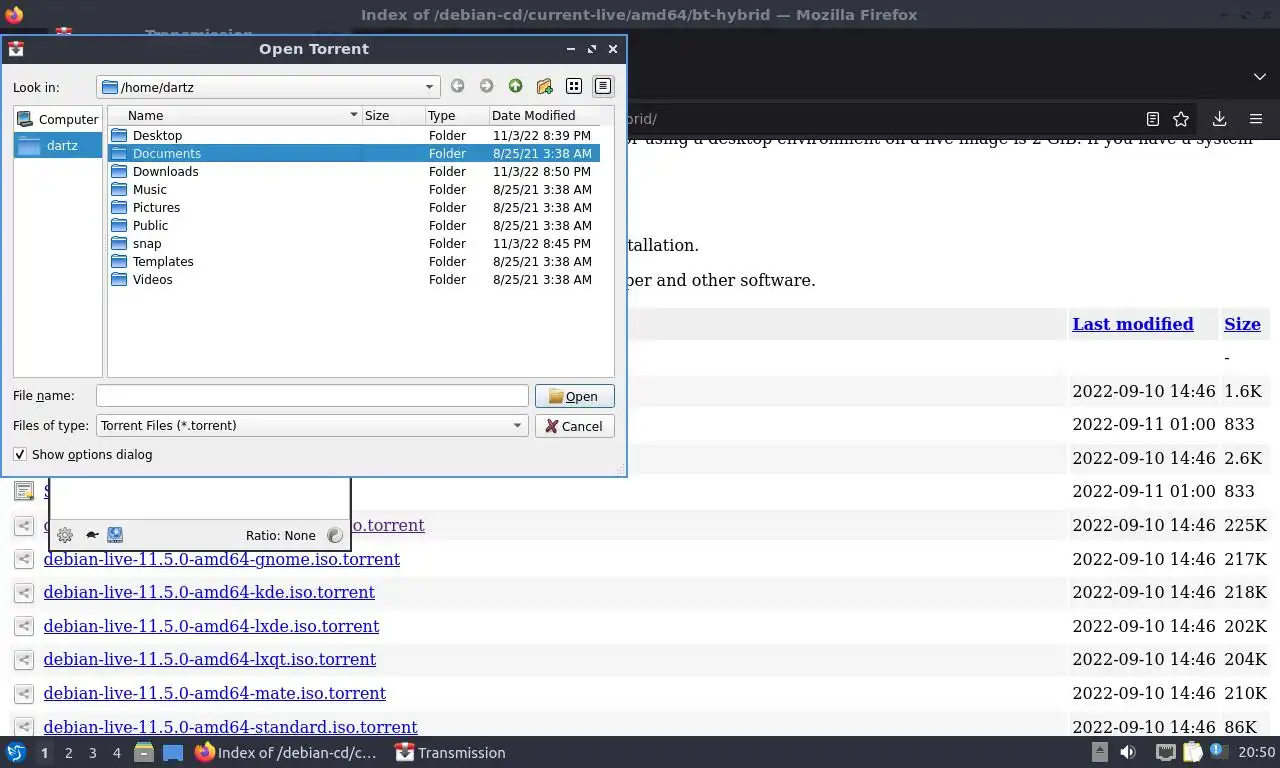Switch file dialog to detail view

(x=603, y=87)
